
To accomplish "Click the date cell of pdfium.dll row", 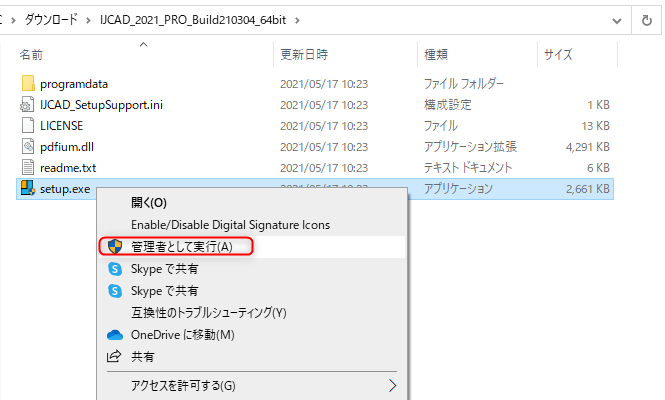I will [324, 147].
